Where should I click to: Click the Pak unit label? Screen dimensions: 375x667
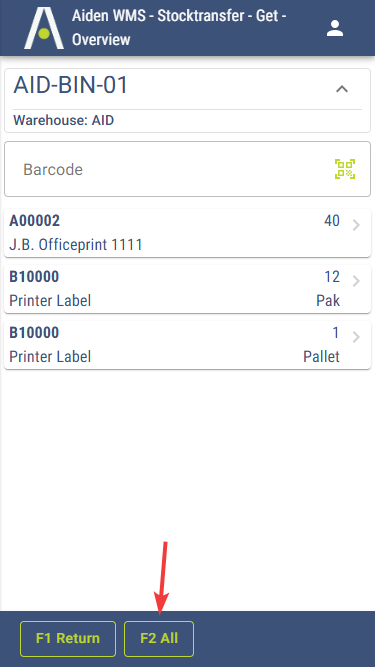coord(328,301)
